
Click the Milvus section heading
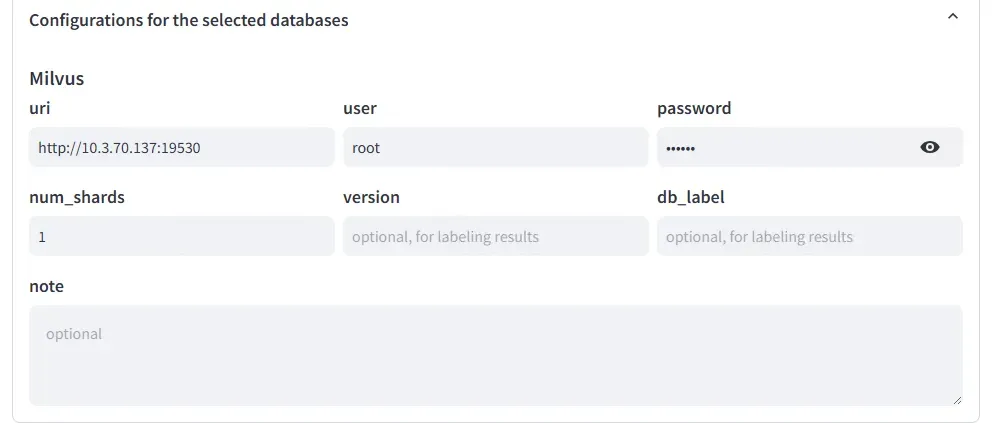(x=56, y=78)
